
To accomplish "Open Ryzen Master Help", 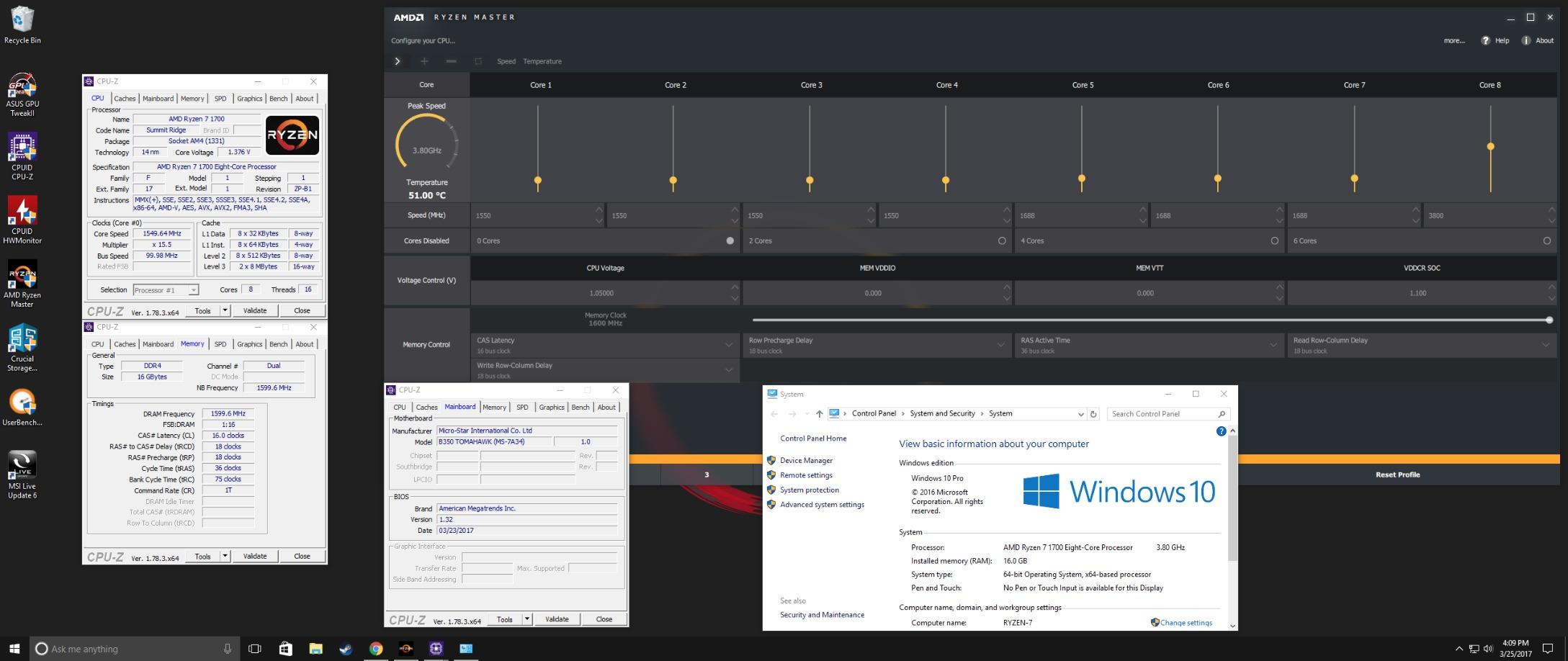I will coord(1495,40).
